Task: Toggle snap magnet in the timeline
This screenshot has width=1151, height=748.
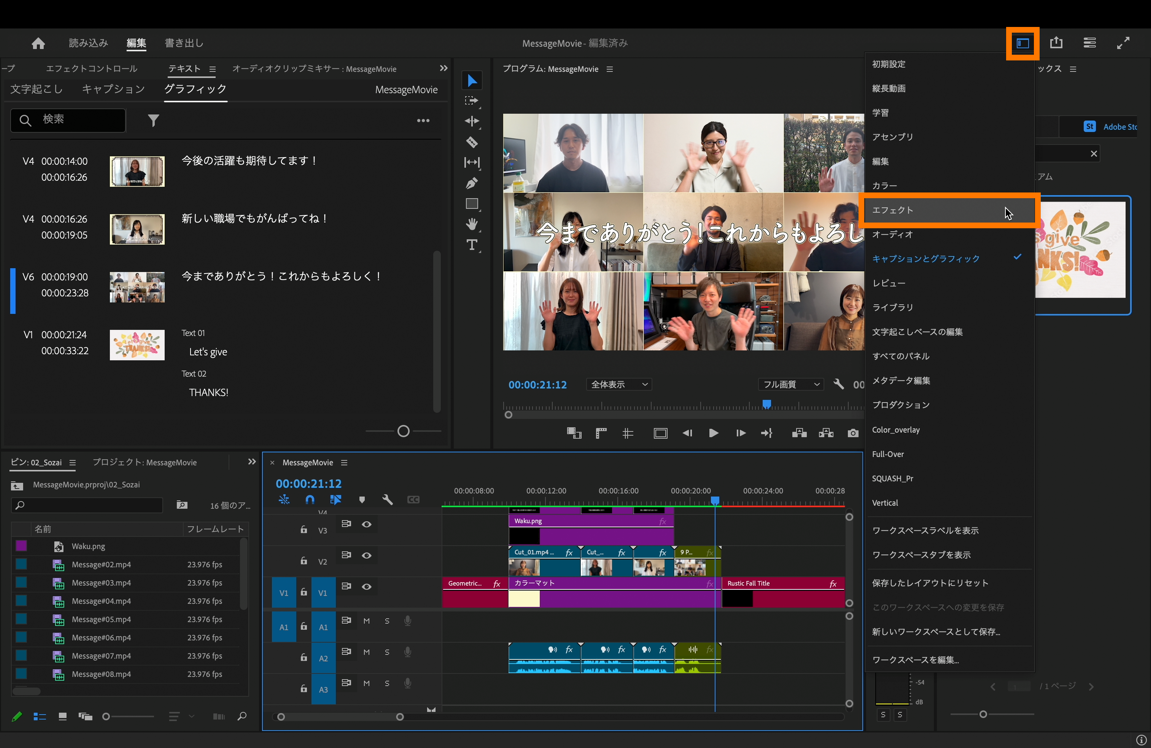Action: [310, 499]
